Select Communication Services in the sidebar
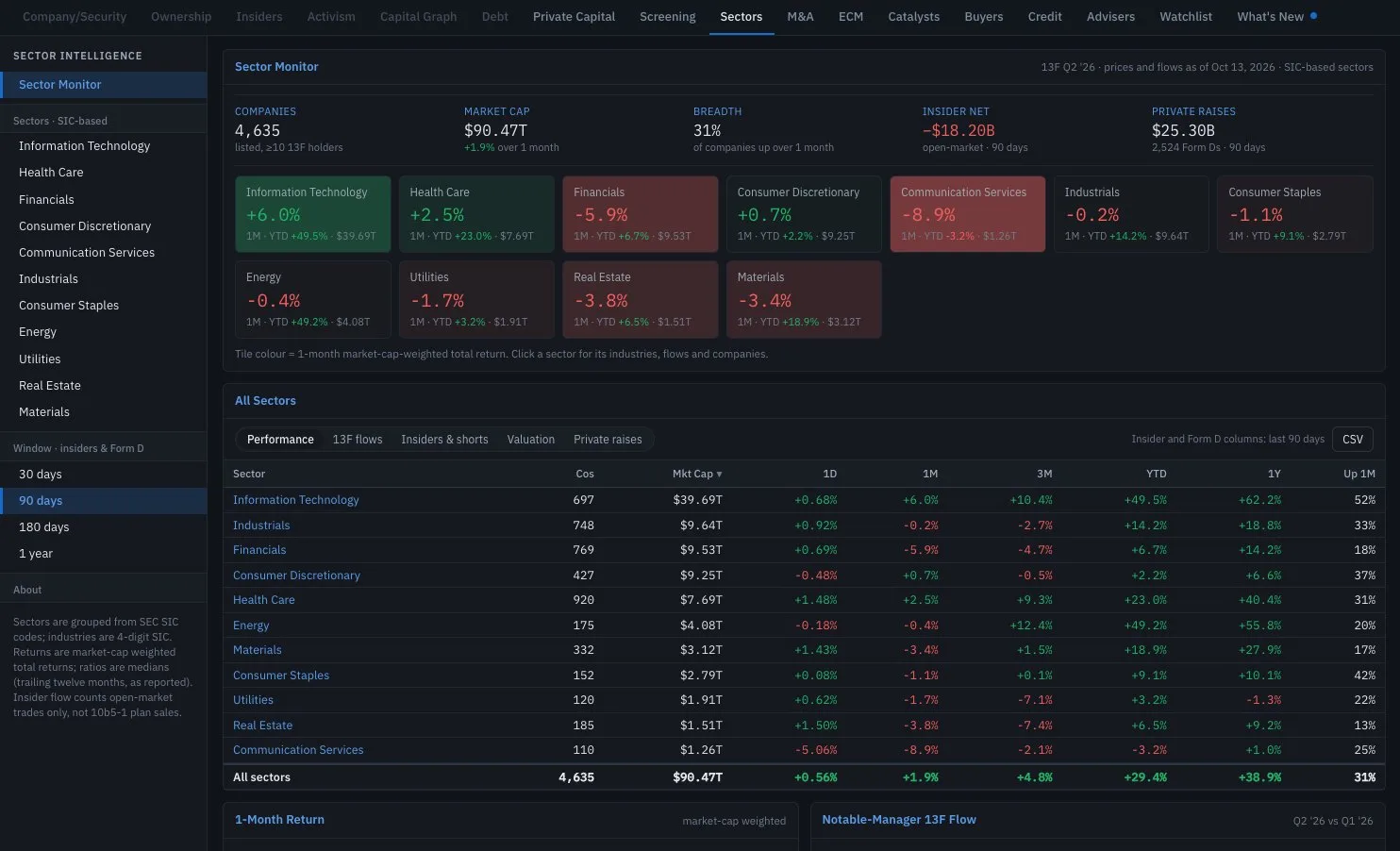 pyautogui.click(x=104, y=252)
